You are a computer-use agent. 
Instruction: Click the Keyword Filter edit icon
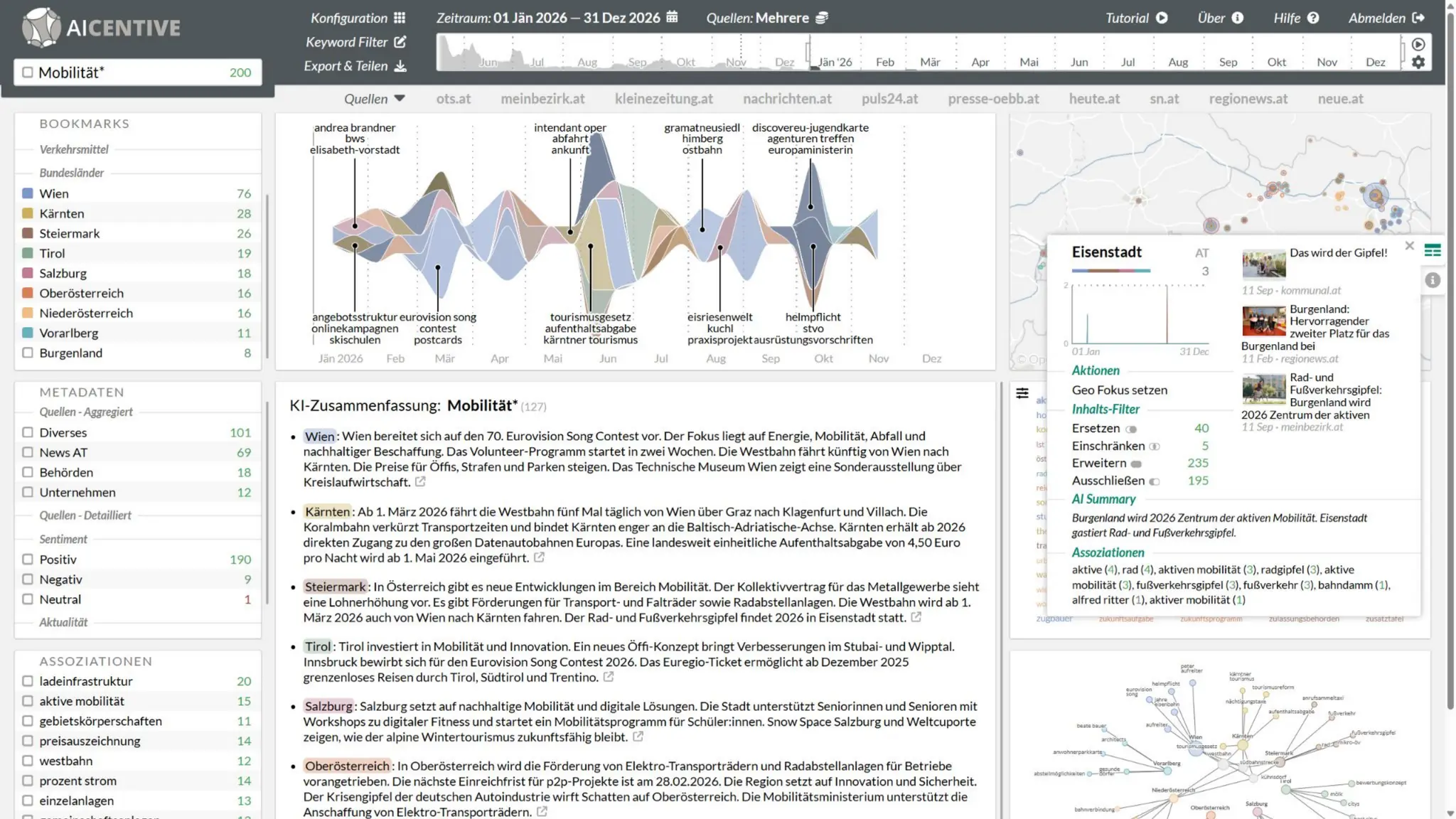coord(400,42)
